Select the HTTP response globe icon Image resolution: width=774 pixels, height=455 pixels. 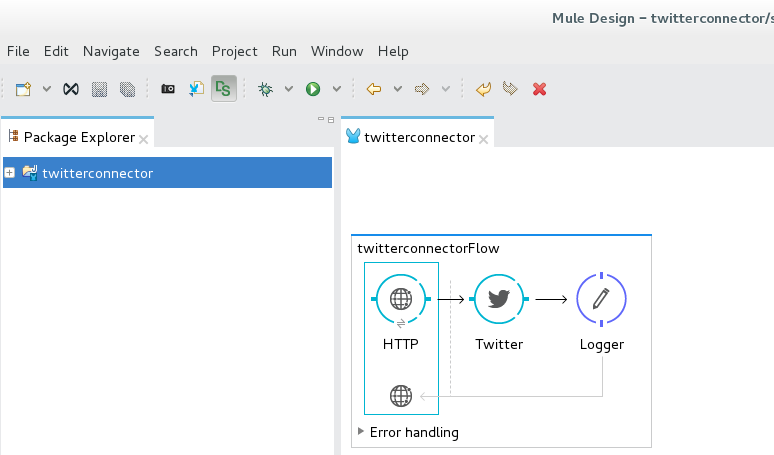point(401,396)
